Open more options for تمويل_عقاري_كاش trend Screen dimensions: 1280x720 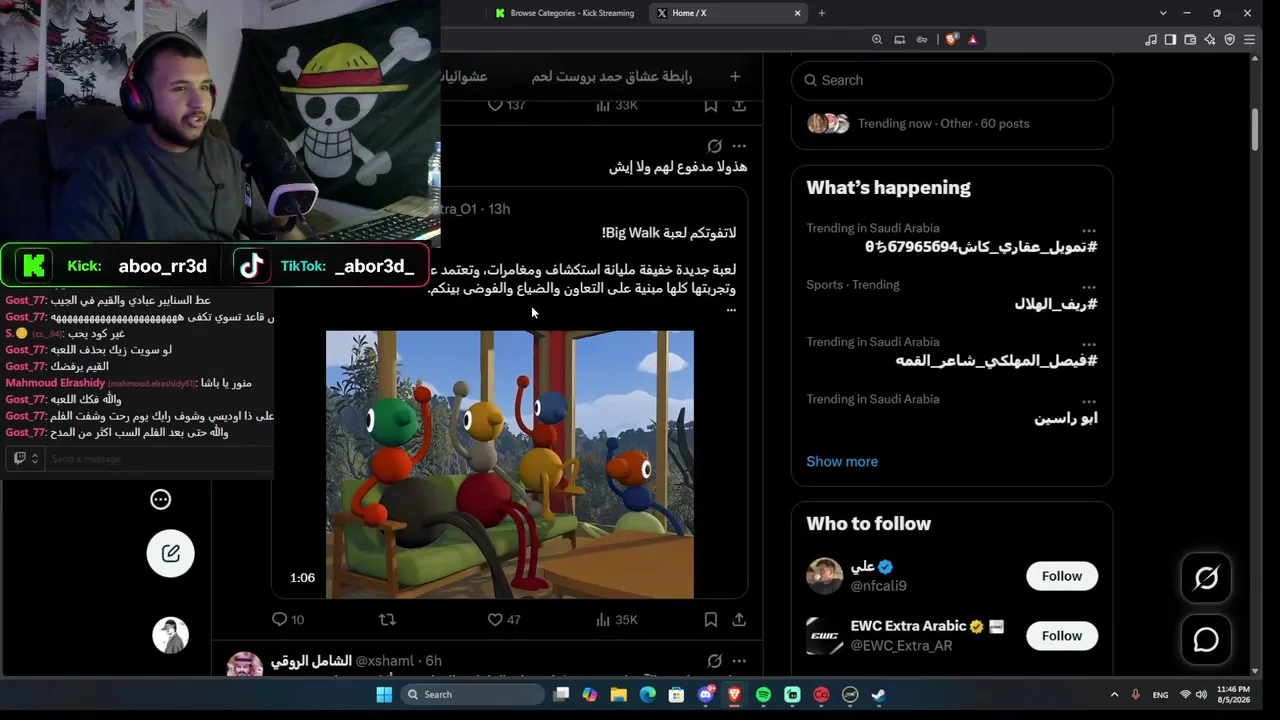[1089, 230]
